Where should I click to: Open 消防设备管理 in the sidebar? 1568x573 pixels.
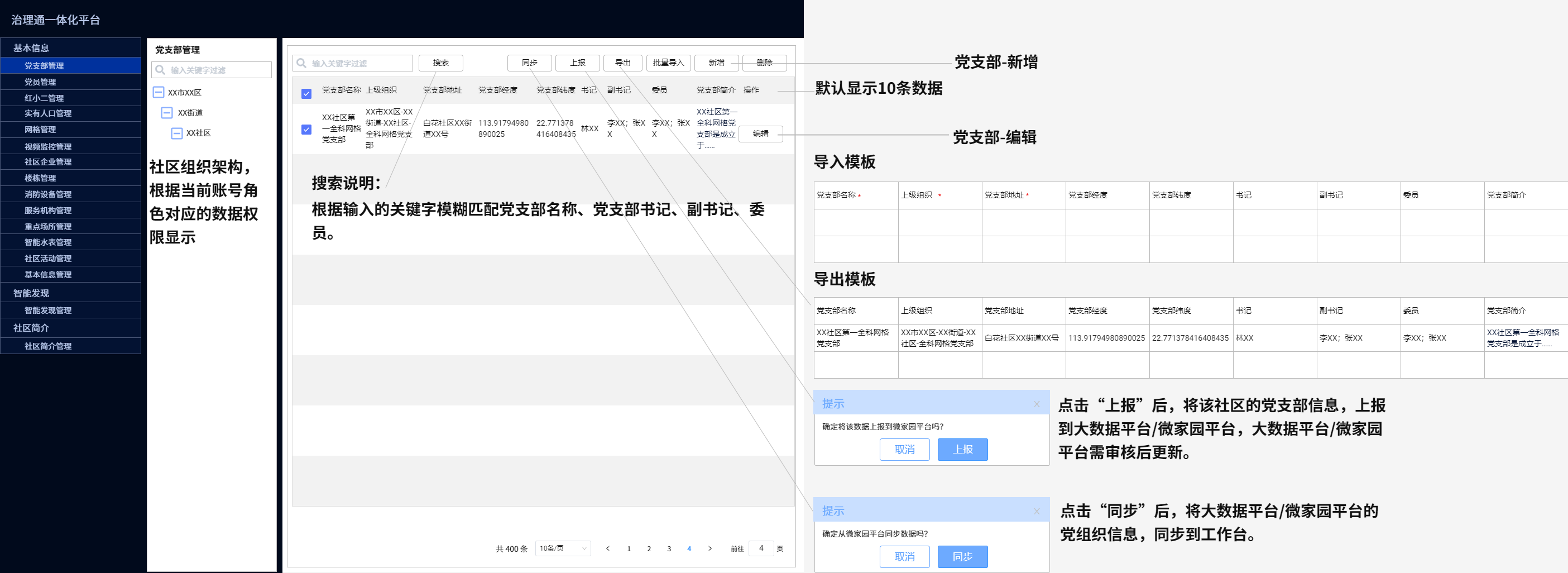tap(70, 194)
